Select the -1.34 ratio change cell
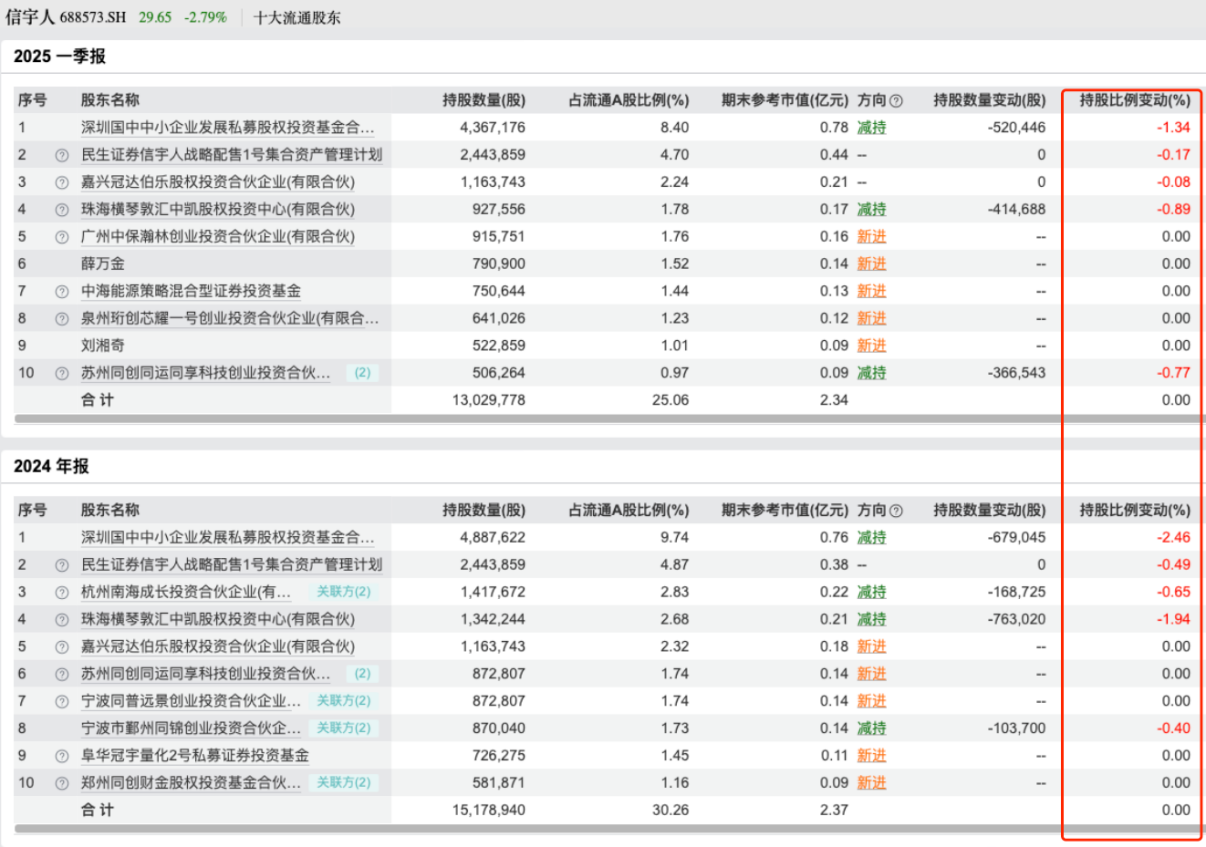This screenshot has height=847, width=1206. pyautogui.click(x=1173, y=128)
